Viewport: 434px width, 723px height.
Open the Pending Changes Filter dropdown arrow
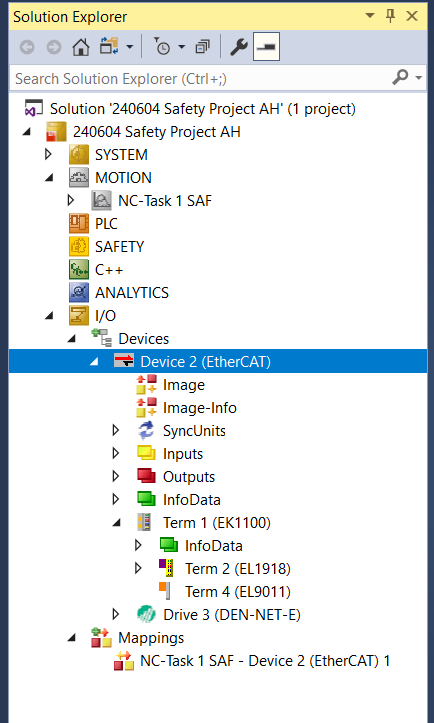point(182,47)
